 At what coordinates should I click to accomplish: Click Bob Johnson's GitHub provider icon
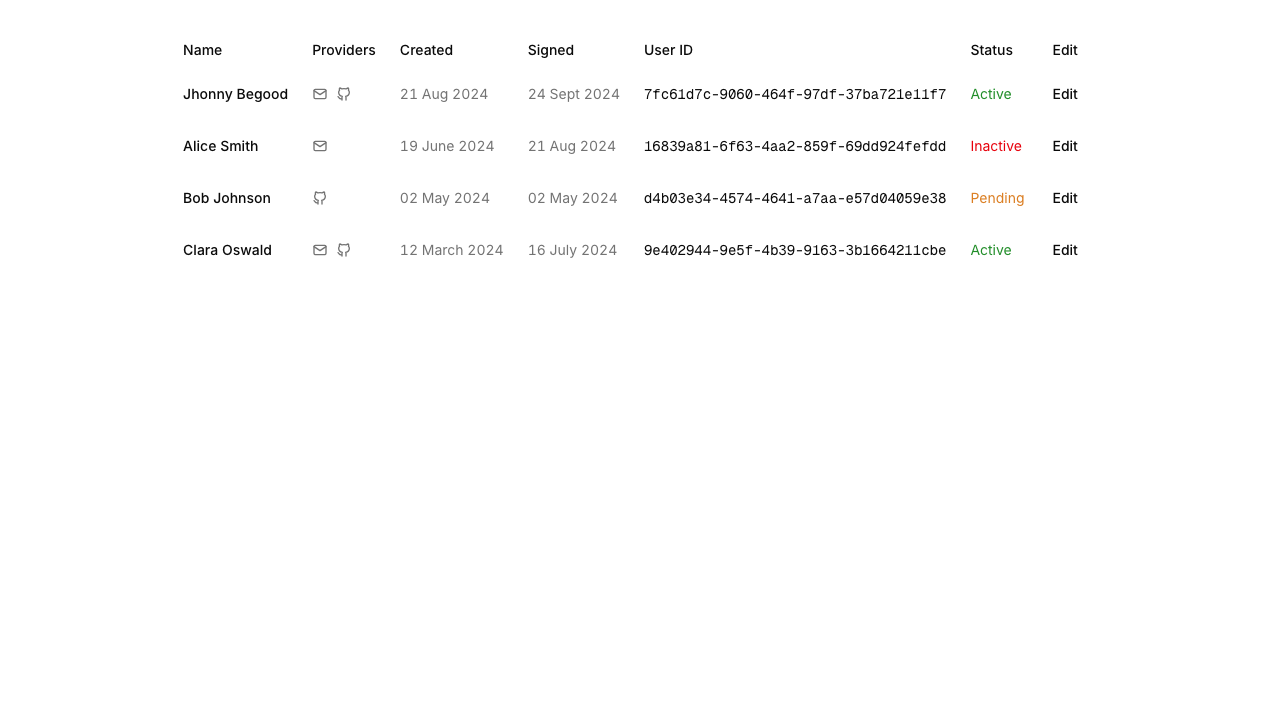(320, 198)
